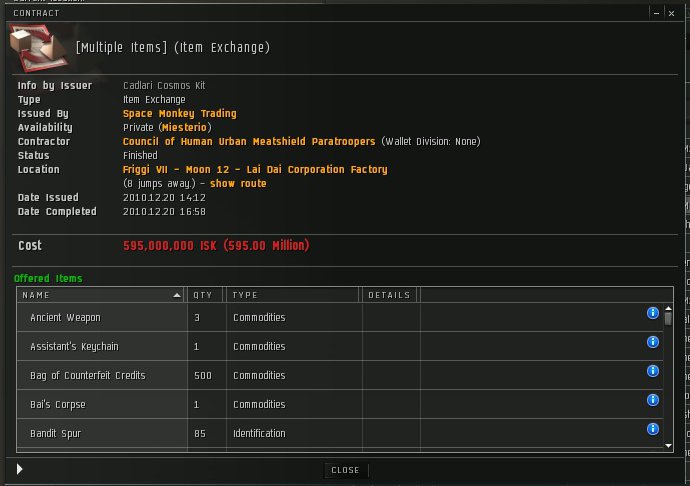Open Friggi VII Moon 12 station link

[x=255, y=169]
